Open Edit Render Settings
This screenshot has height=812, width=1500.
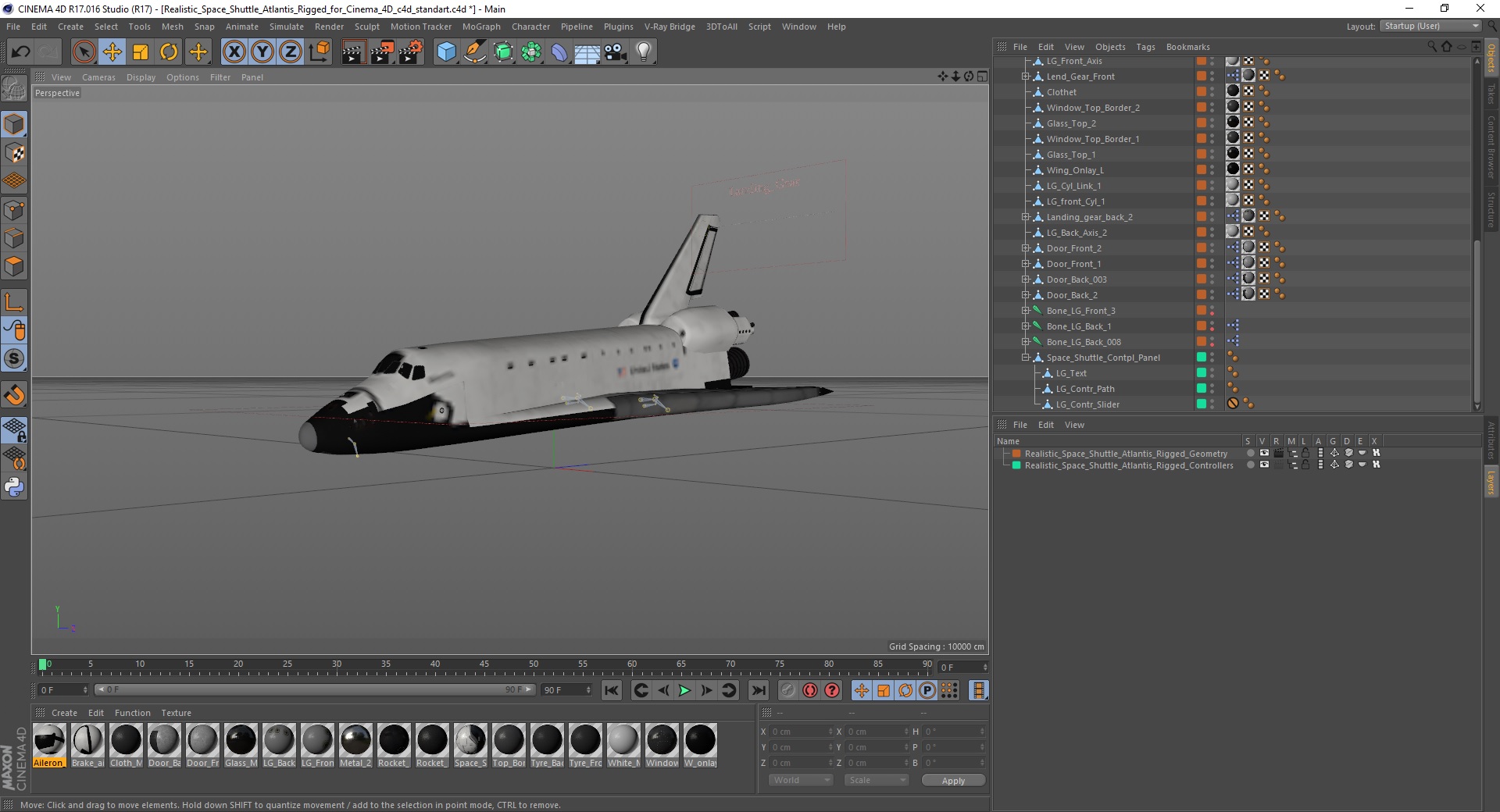tap(411, 52)
